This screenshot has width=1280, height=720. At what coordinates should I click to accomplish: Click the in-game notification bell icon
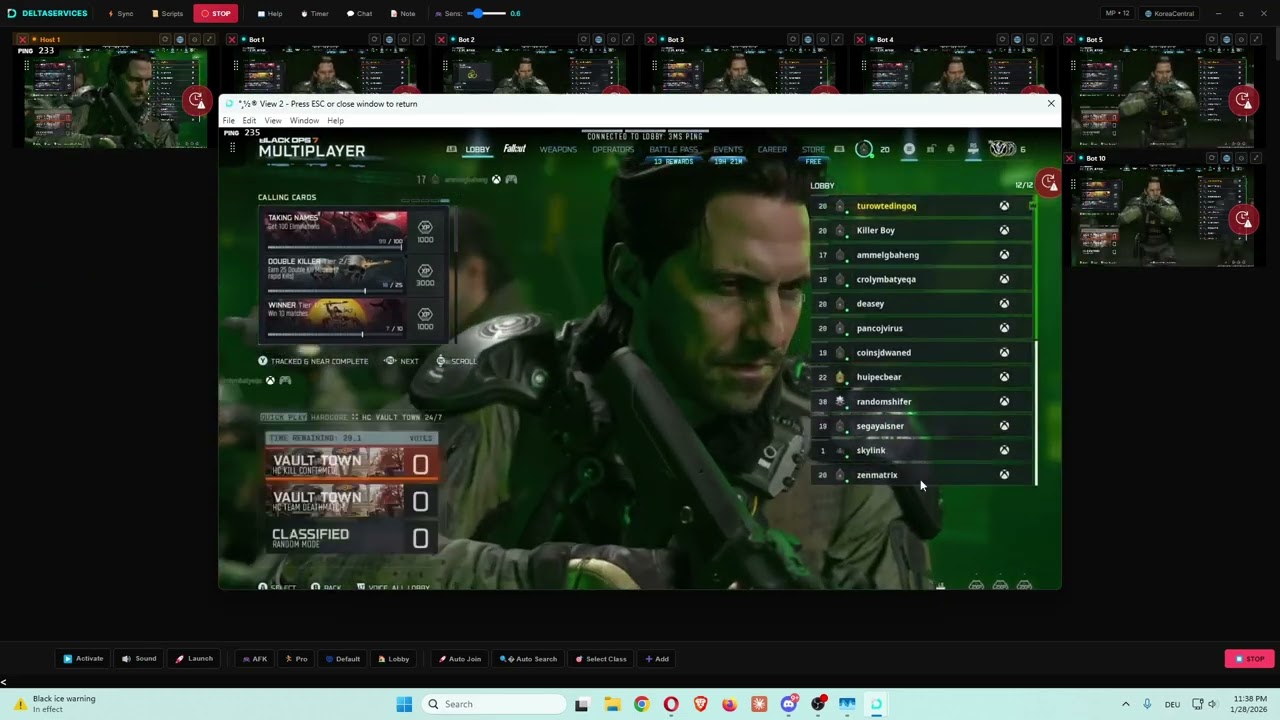pos(951,149)
